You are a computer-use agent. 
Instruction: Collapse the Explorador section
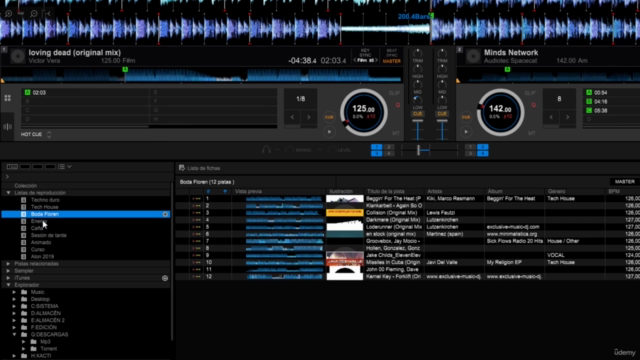(x=9, y=285)
